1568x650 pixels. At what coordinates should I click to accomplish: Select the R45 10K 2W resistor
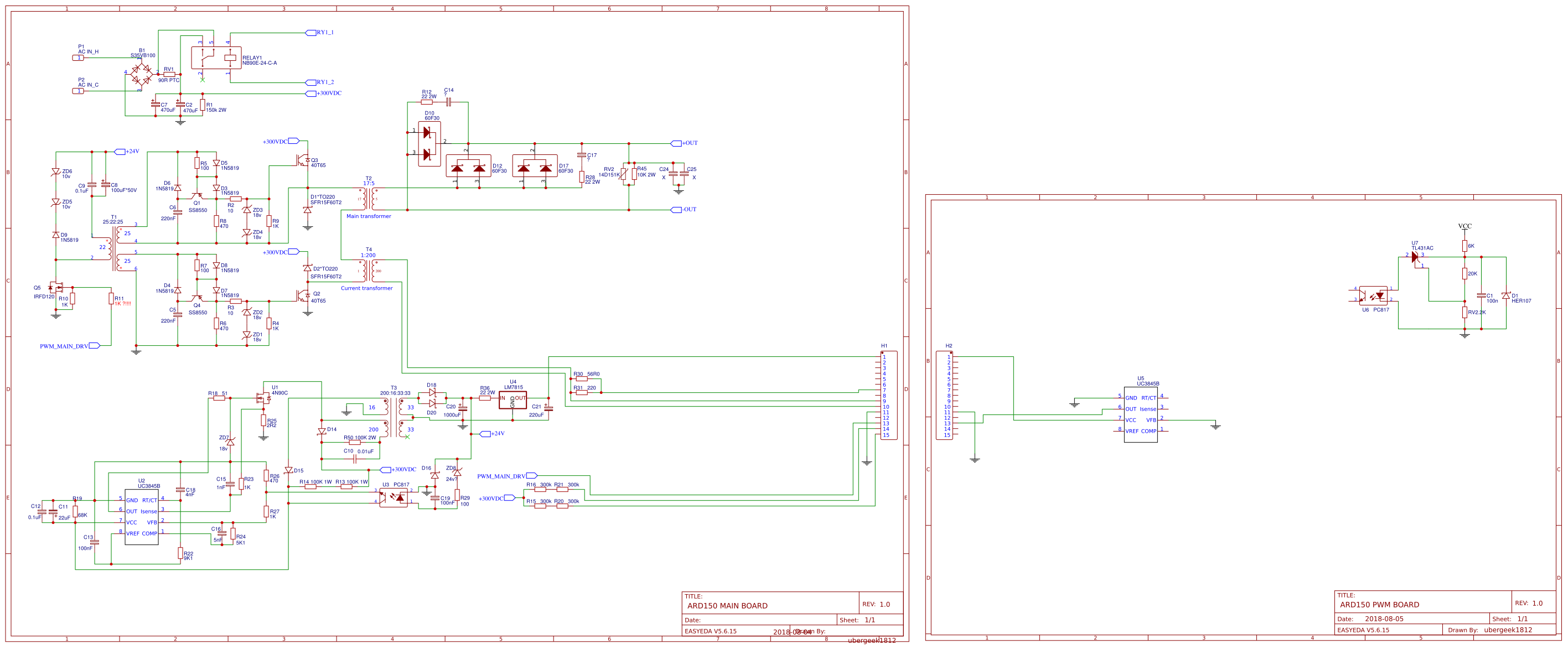click(634, 174)
